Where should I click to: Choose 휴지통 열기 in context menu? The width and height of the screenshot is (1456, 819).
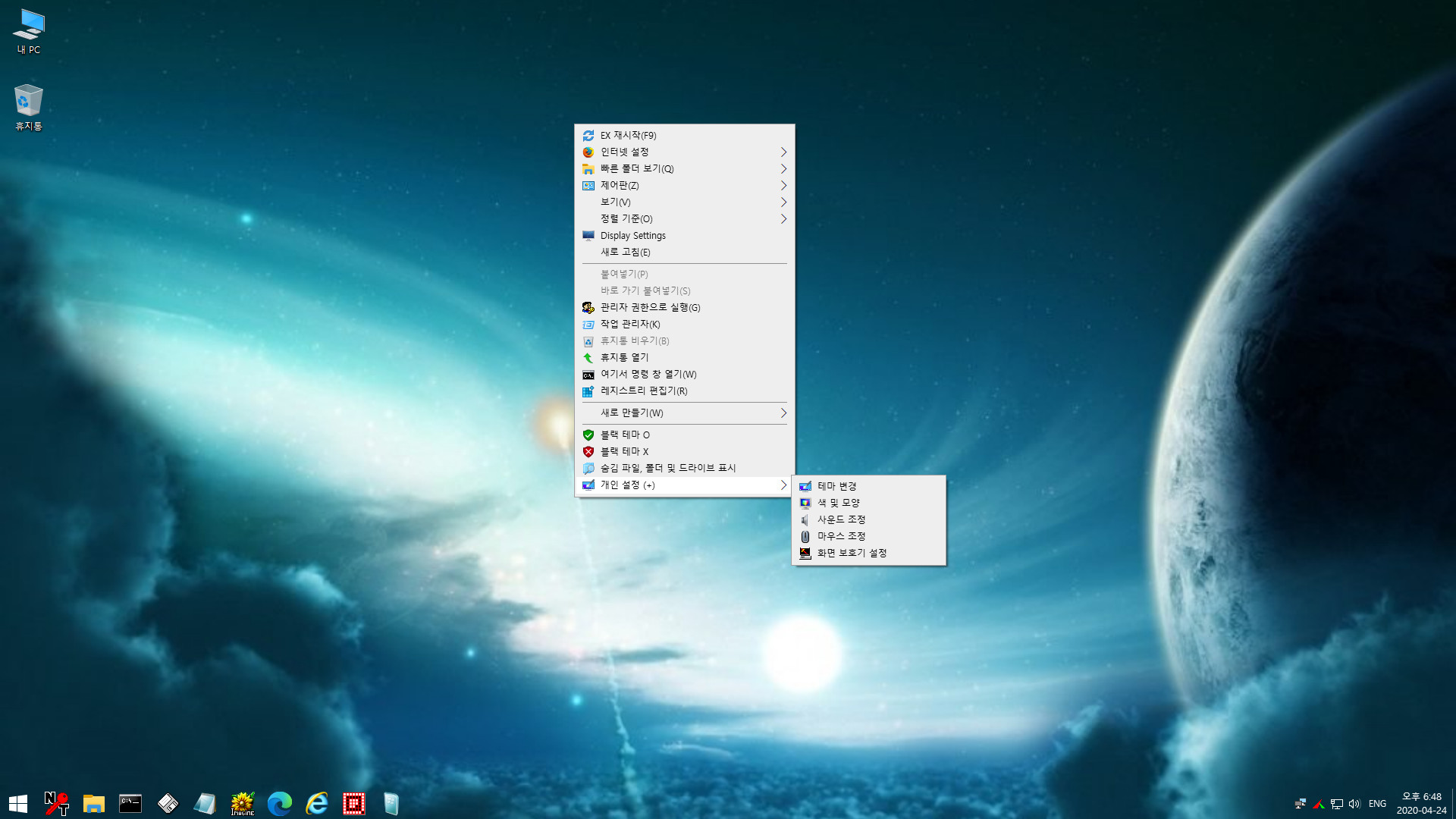[x=685, y=358]
